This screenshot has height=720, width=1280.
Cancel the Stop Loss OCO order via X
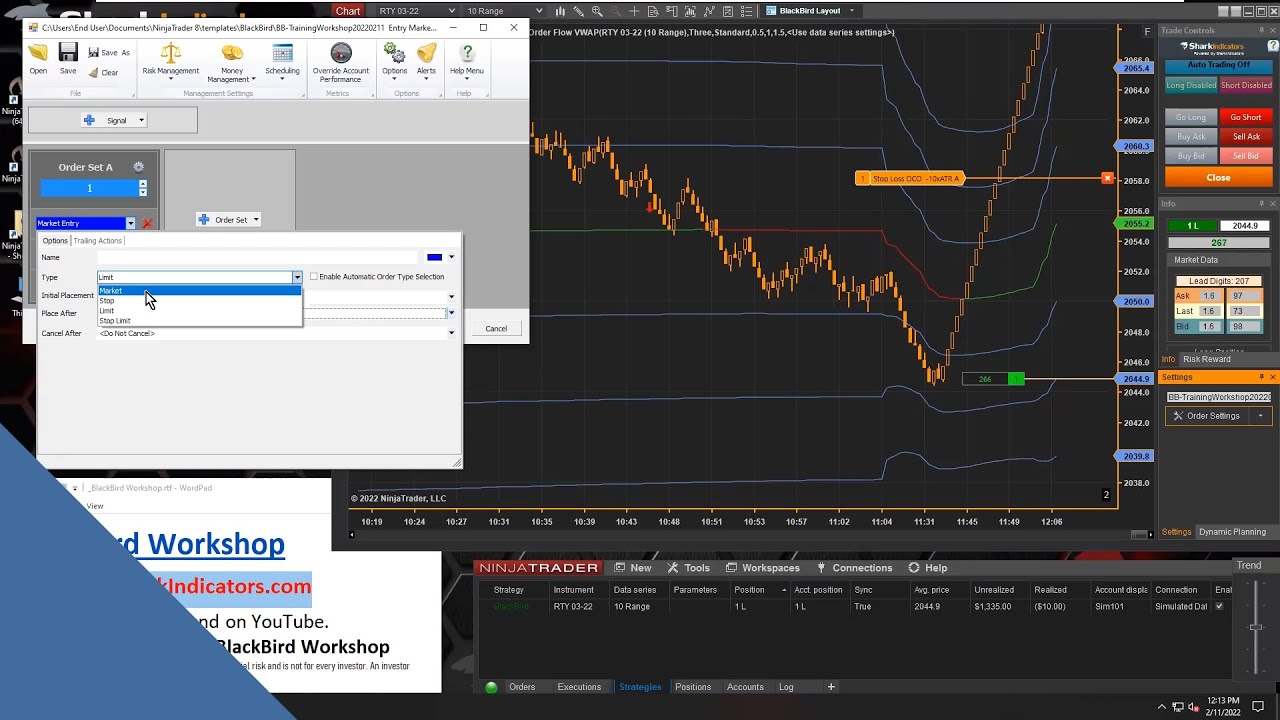(1107, 178)
